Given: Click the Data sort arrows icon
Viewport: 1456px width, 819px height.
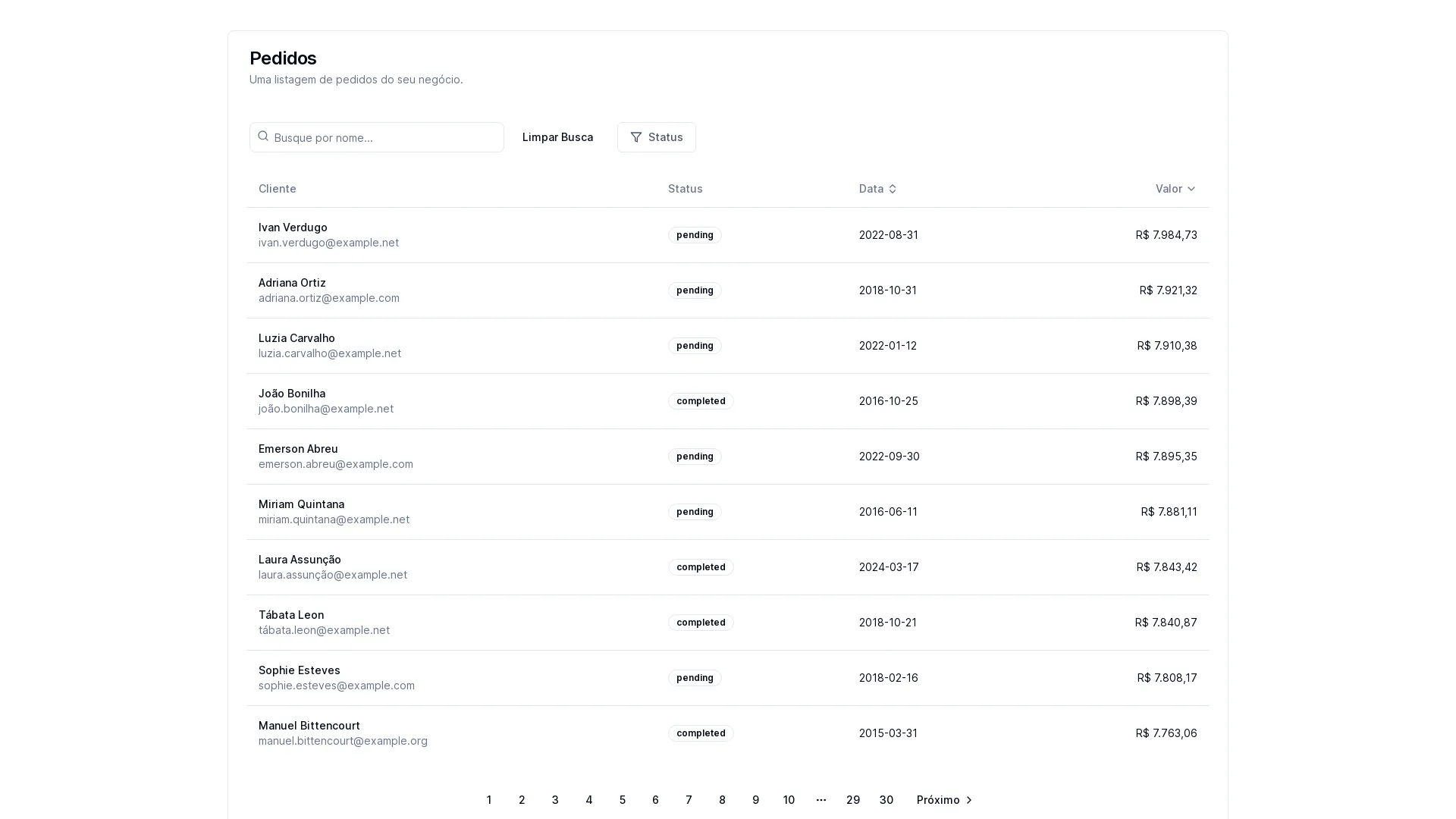Looking at the screenshot, I should pos(893,189).
